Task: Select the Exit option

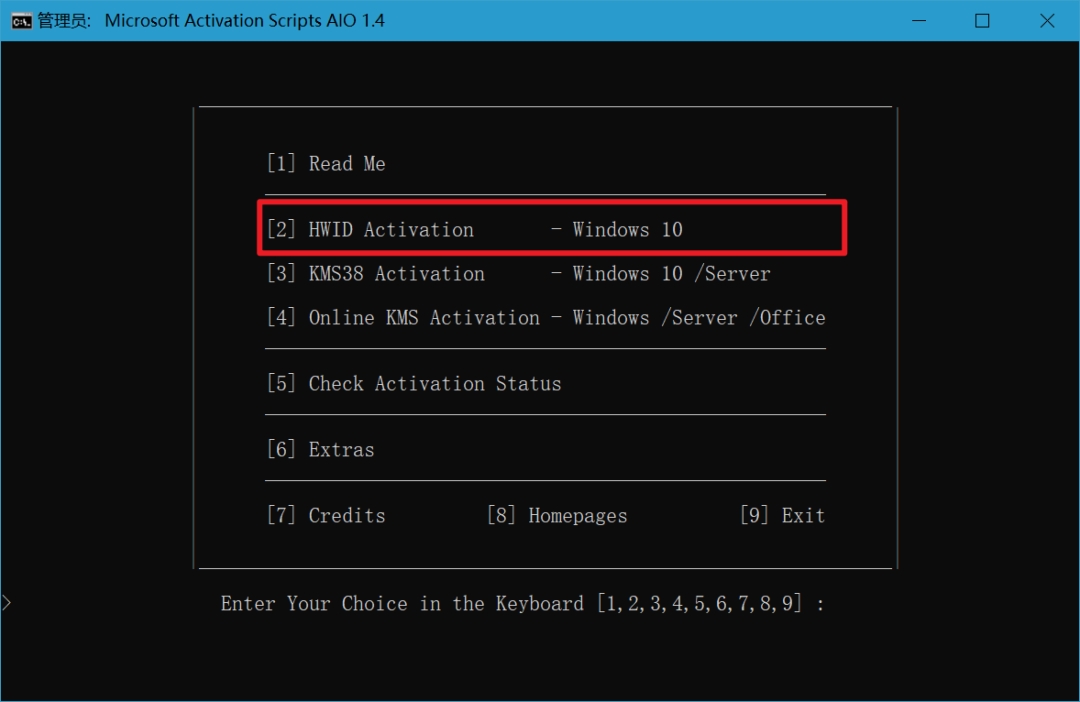Action: (x=782, y=516)
